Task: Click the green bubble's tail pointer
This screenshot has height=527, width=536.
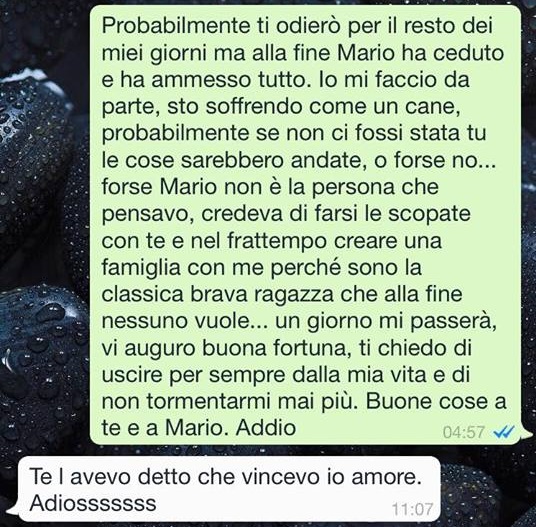Action: pos(526,436)
